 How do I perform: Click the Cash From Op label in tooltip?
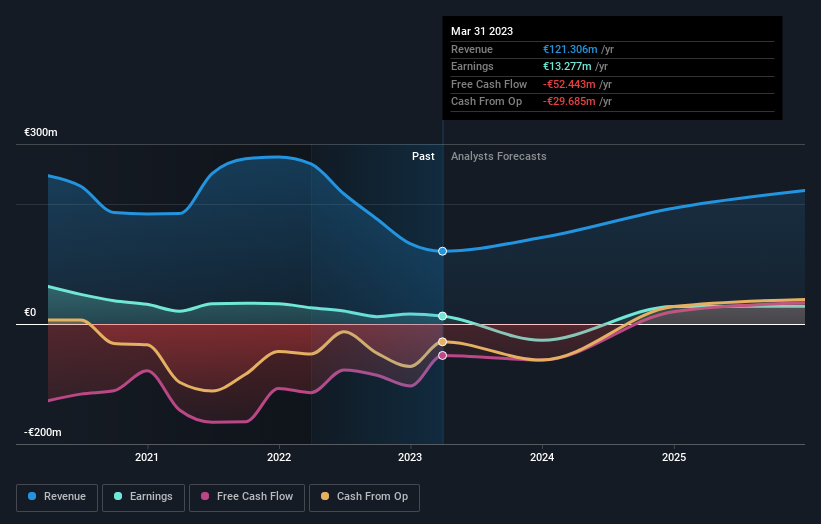(486, 102)
